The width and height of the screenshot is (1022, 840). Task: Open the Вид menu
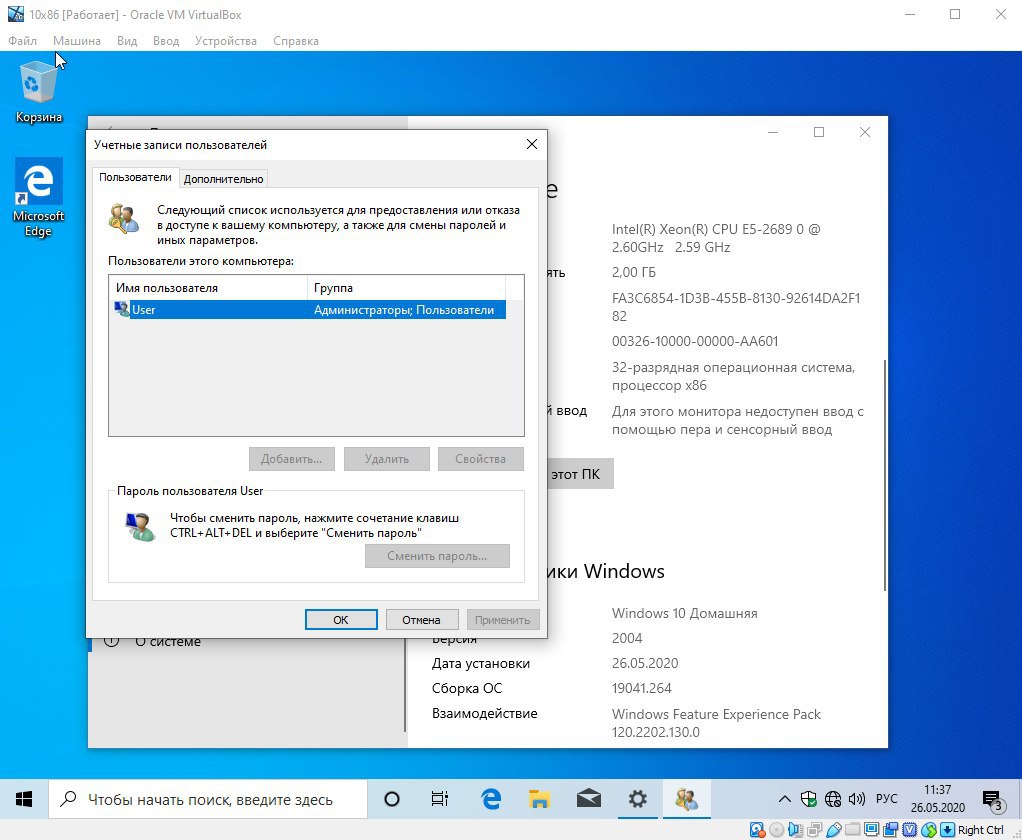pos(127,40)
